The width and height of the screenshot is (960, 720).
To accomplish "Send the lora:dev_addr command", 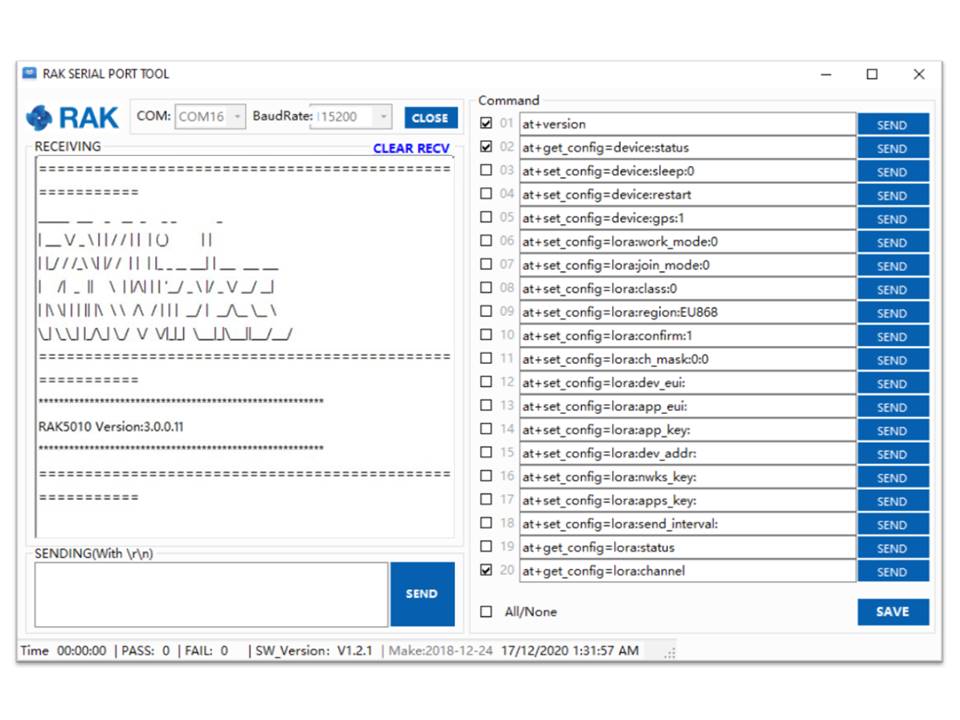I will 893,454.
